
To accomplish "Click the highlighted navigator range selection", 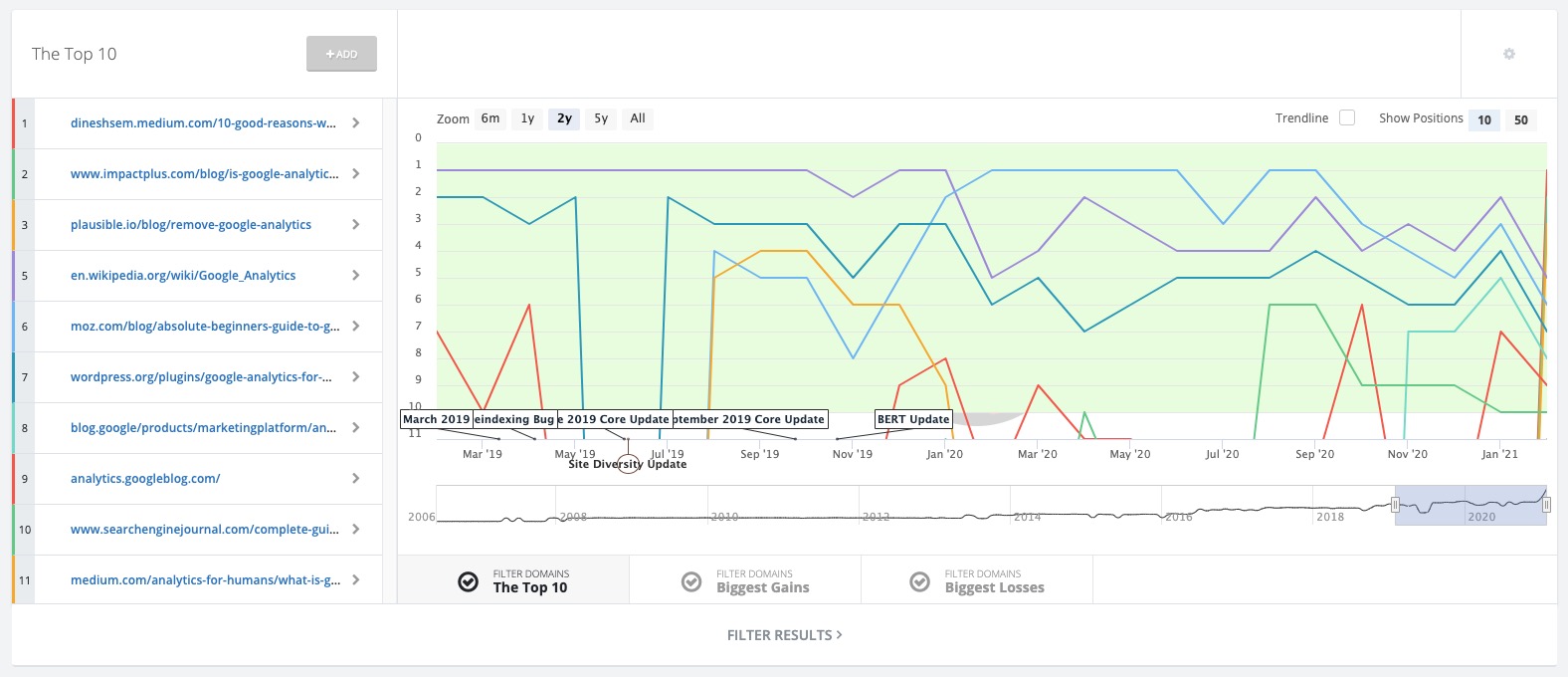I will [x=1470, y=505].
